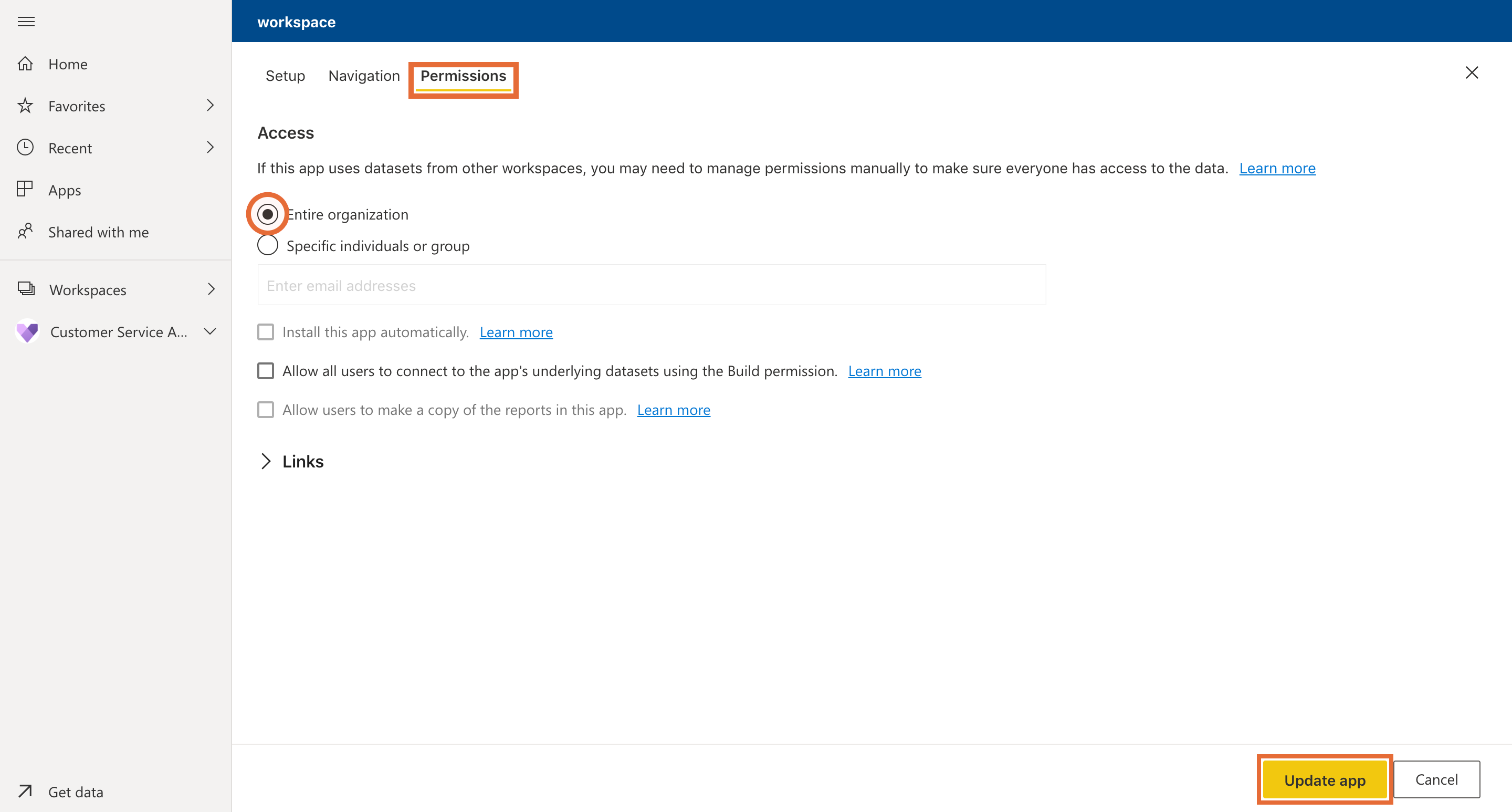Click the Shared with me icon

(28, 232)
